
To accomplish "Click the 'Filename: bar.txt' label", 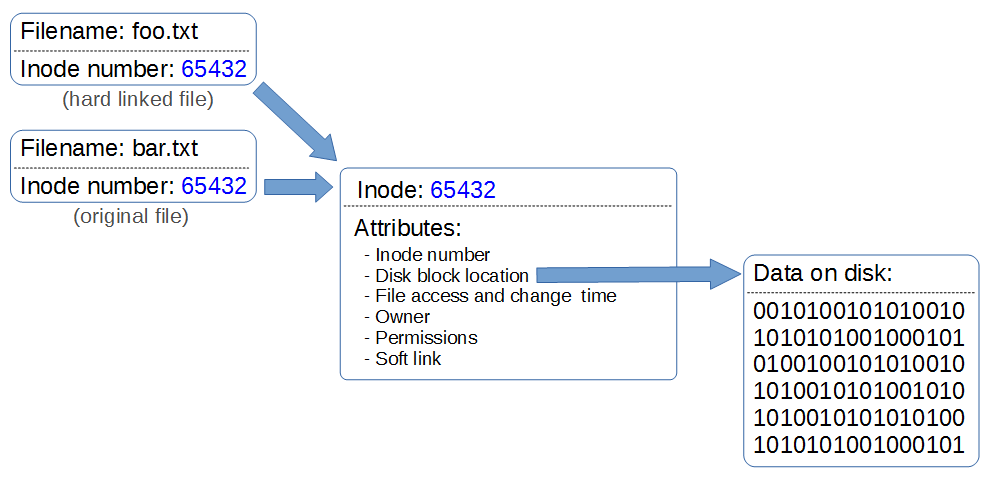I will click(x=110, y=149).
